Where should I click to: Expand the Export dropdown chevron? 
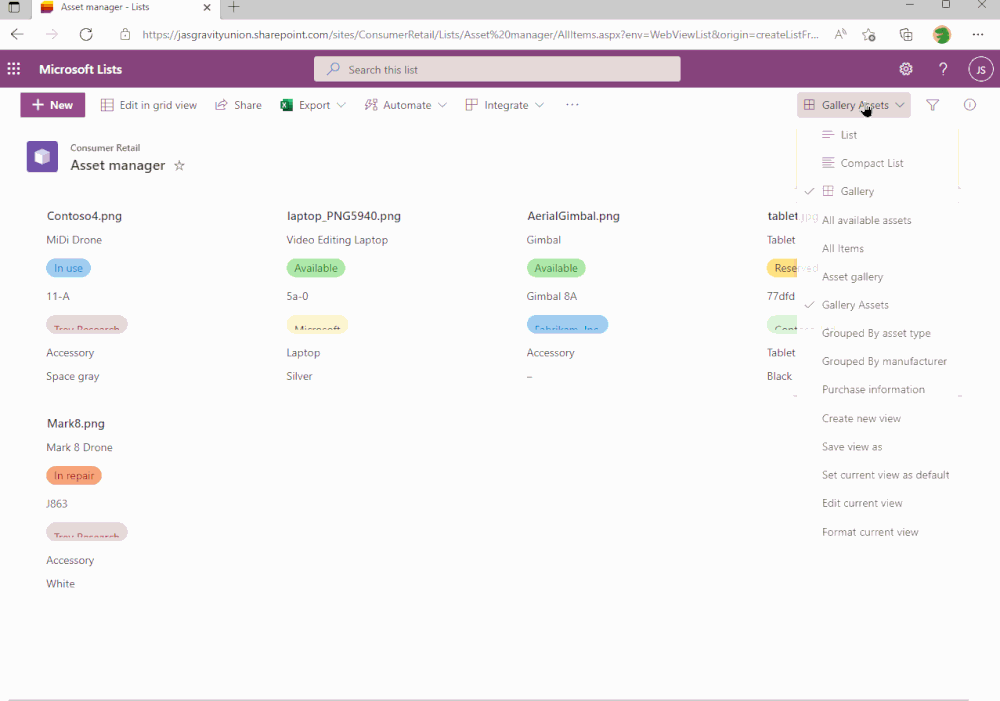(340, 105)
